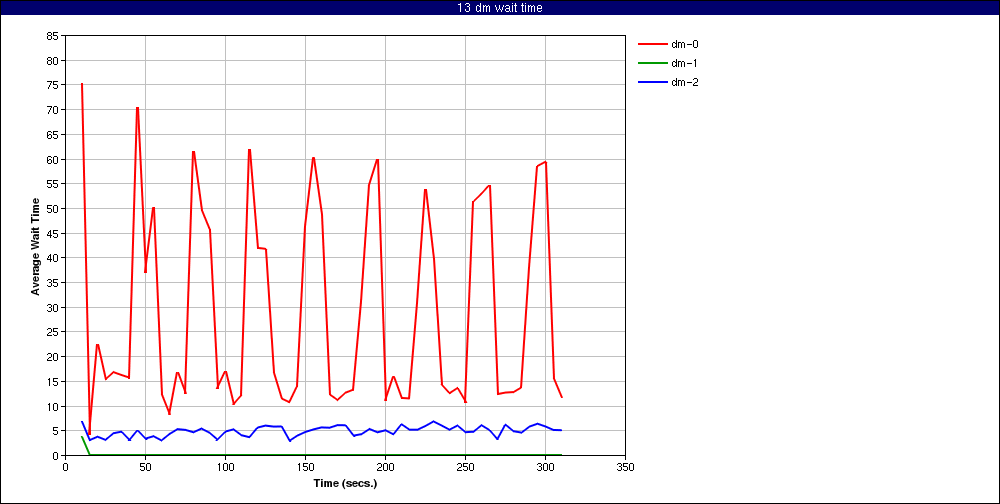Image resolution: width=1000 pixels, height=504 pixels.
Task: Click the '13 dm wait time' chart title
Action: pos(500,8)
